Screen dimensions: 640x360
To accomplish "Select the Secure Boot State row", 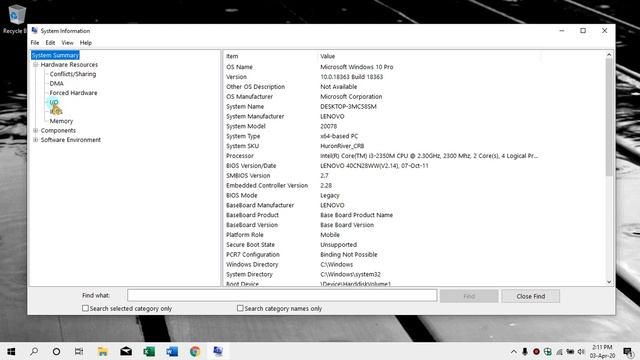I will 414,244.
